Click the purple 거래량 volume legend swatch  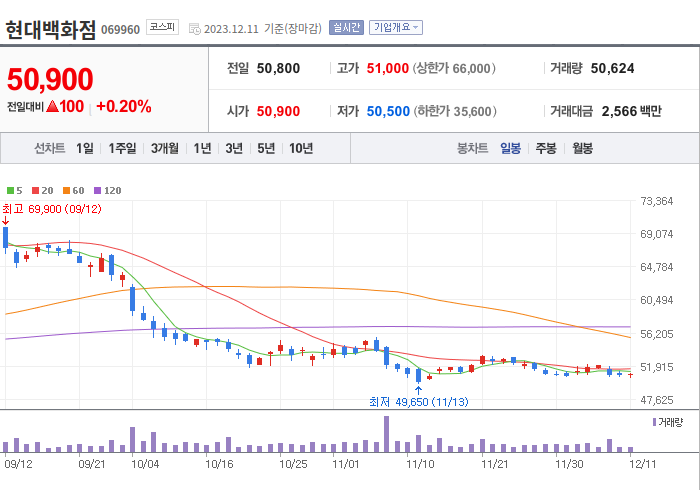pos(654,422)
